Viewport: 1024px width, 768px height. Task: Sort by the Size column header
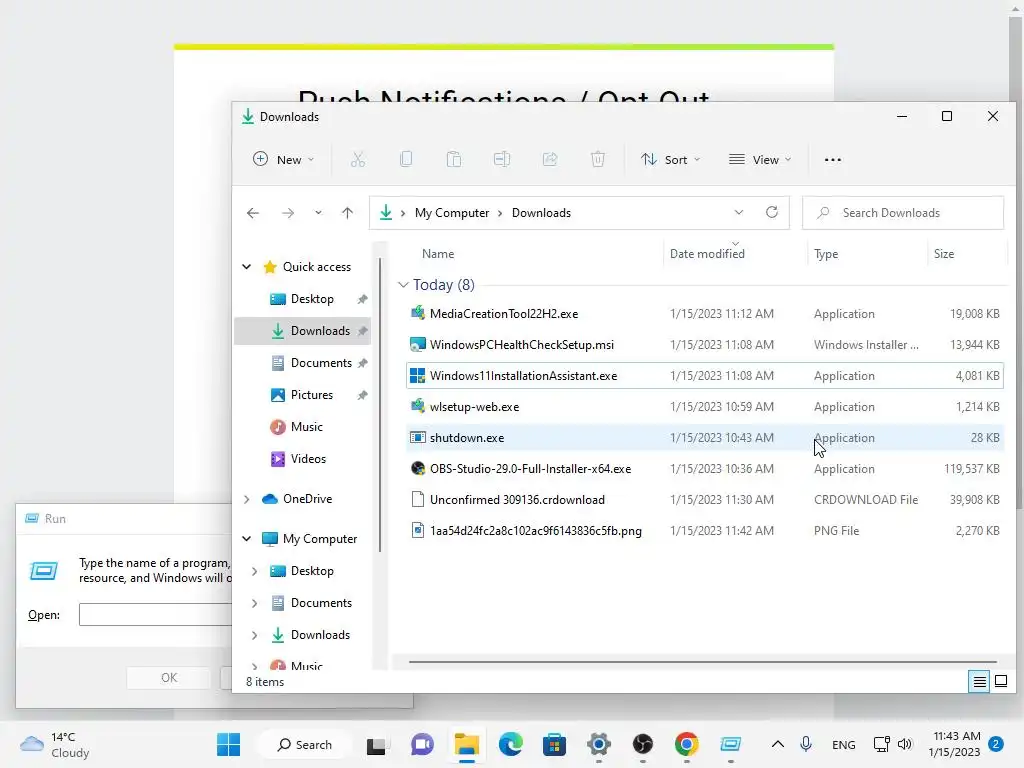(944, 254)
